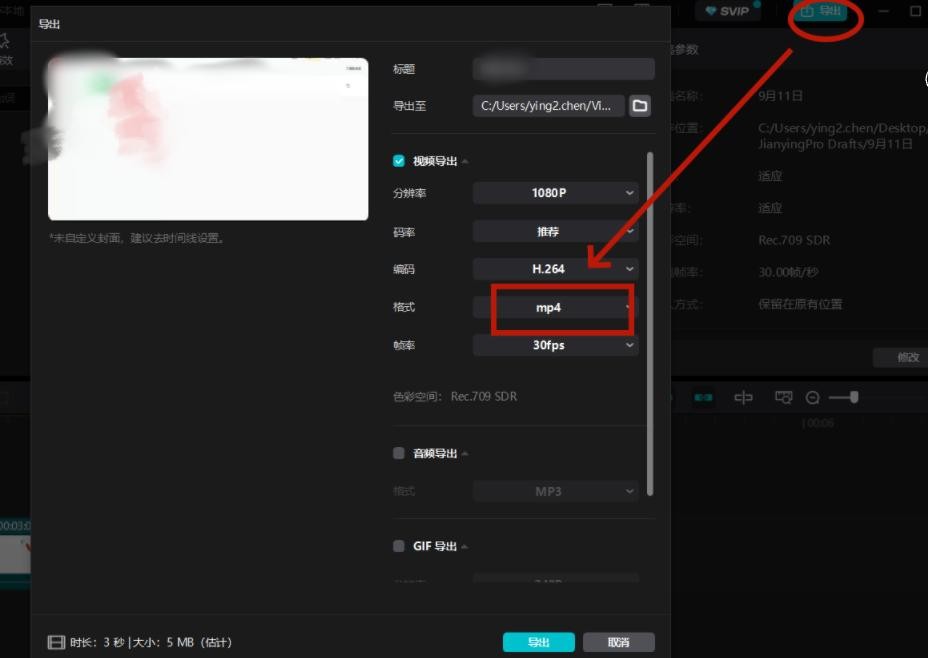928x658 pixels.
Task: Click the folder icon beside export path
Action: (x=640, y=106)
